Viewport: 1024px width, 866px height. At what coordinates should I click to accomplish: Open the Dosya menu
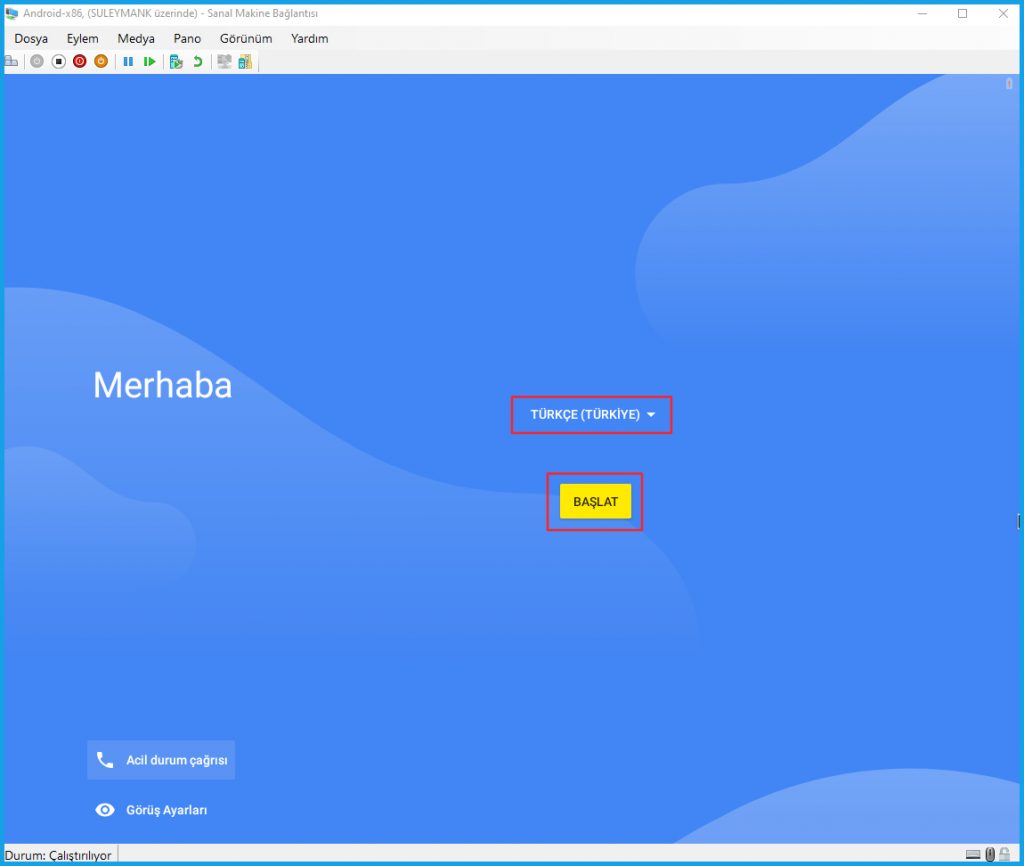pyautogui.click(x=31, y=39)
